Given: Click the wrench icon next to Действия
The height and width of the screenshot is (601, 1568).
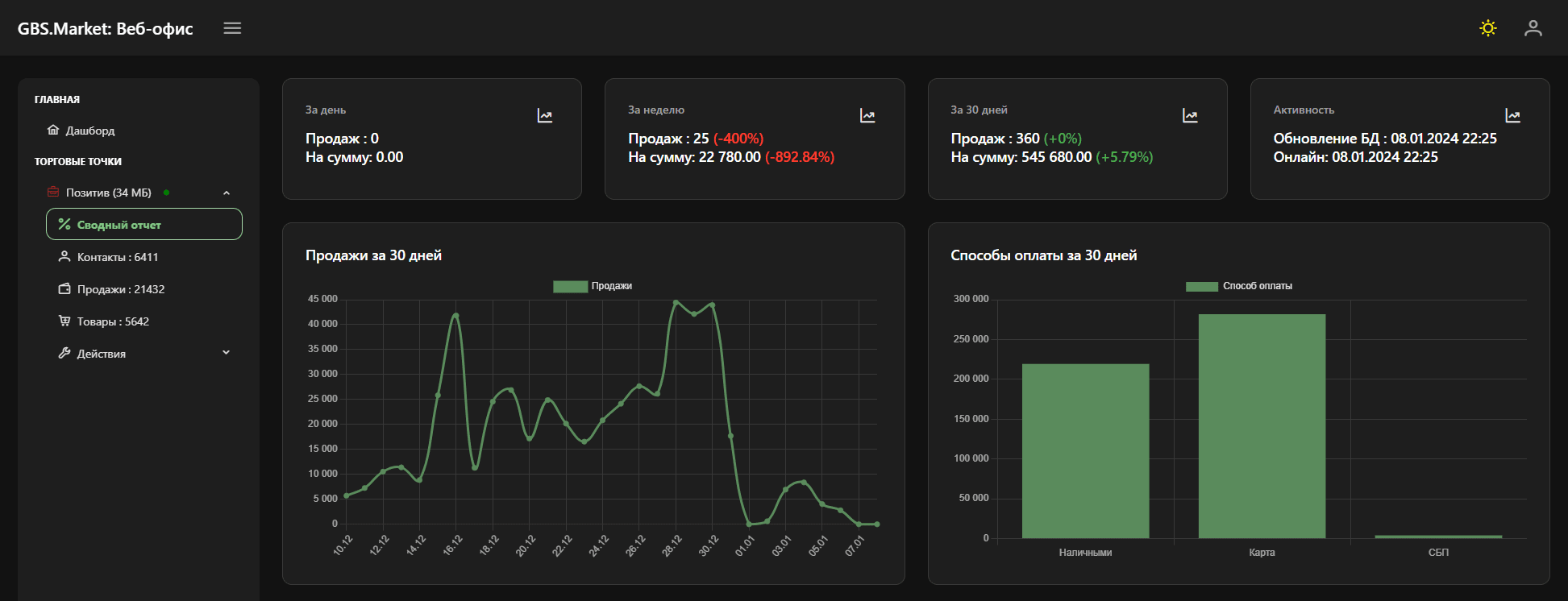Looking at the screenshot, I should (x=64, y=353).
